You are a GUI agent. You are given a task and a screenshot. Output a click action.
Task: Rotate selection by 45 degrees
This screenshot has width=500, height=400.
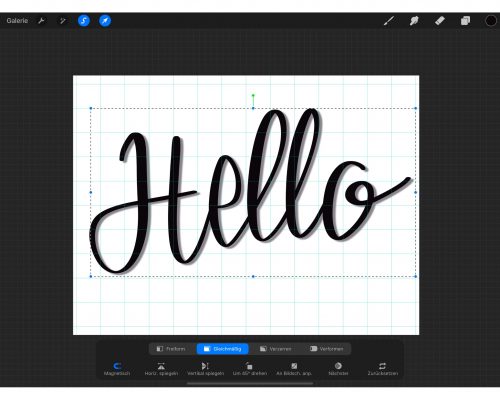click(250, 369)
